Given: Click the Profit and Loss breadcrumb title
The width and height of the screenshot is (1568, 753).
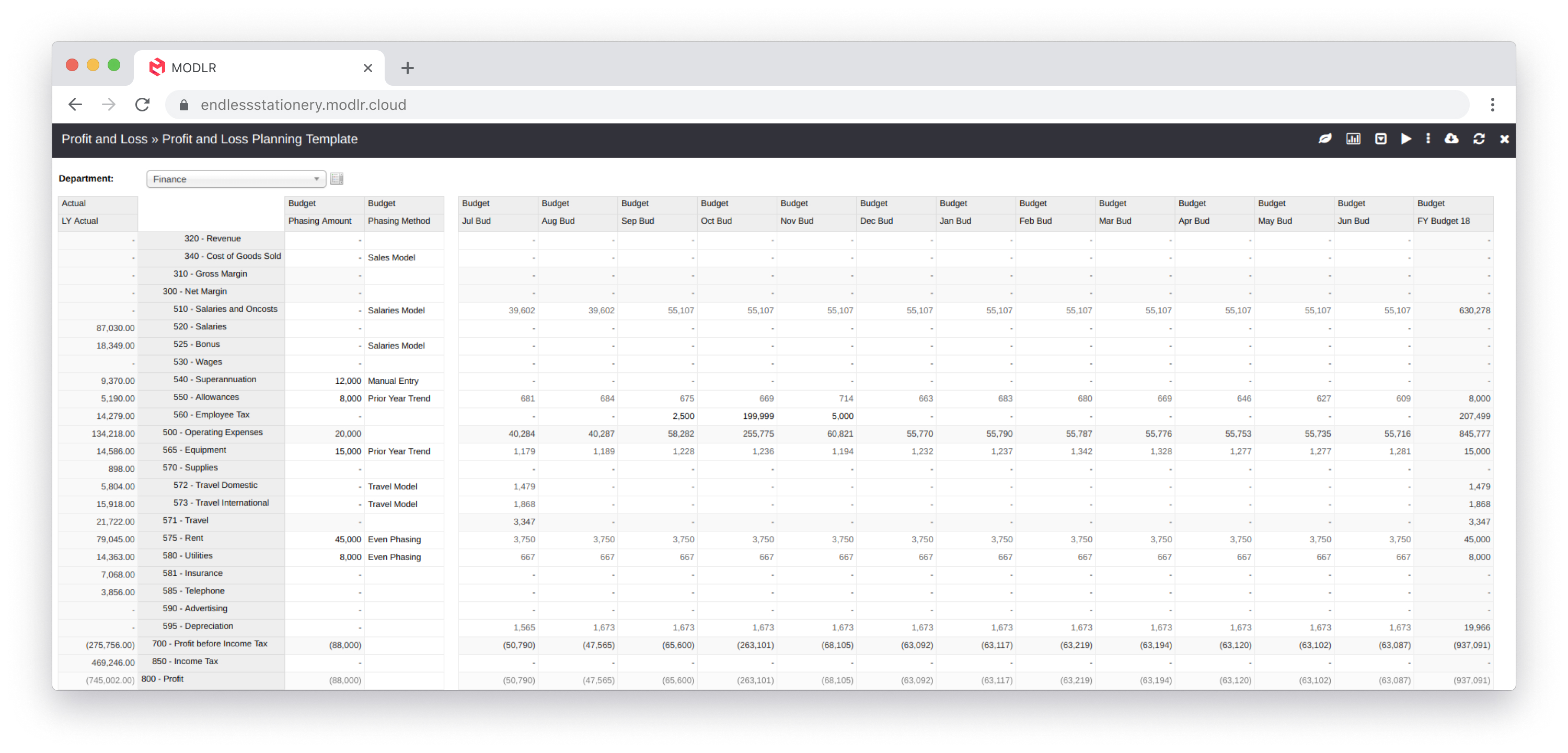Looking at the screenshot, I should 105,139.
